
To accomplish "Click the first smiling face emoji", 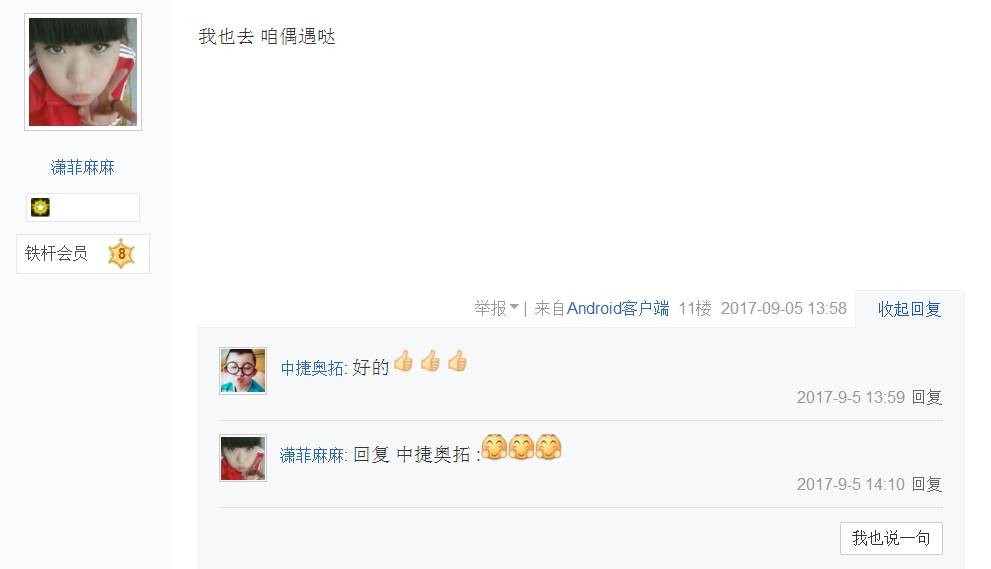I will [494, 447].
